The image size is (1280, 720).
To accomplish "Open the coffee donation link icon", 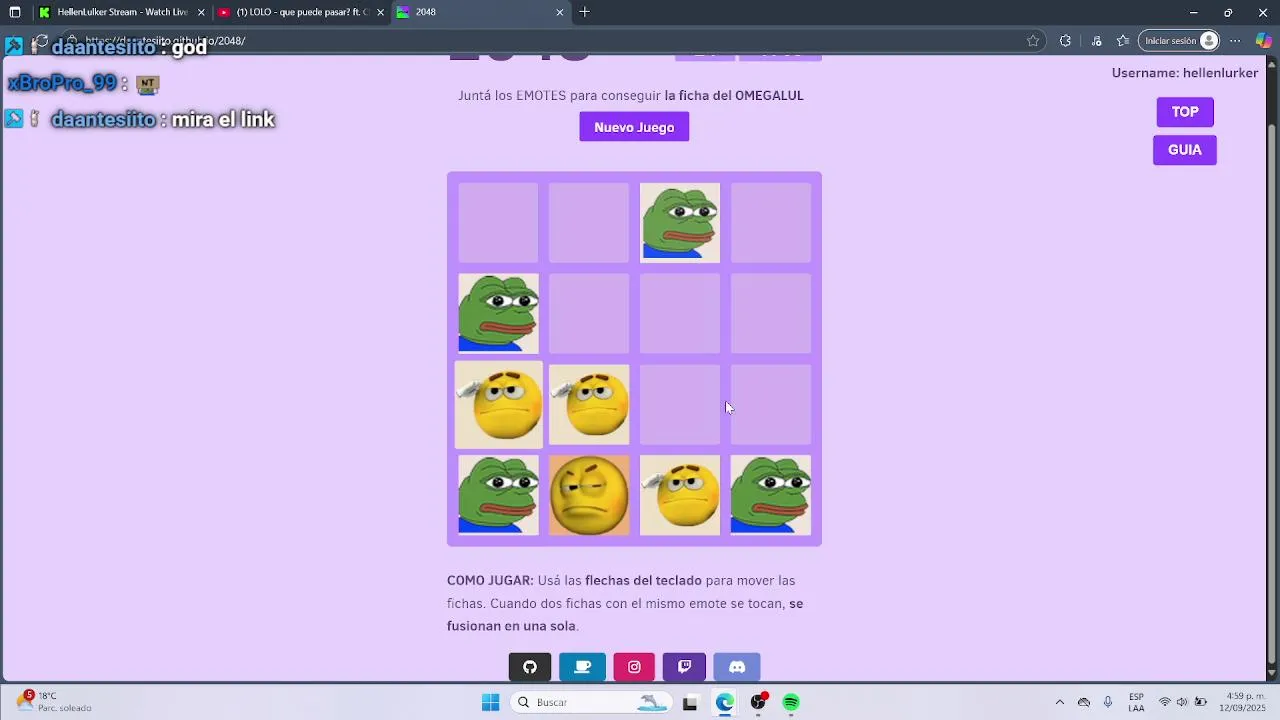I will pyautogui.click(x=582, y=667).
